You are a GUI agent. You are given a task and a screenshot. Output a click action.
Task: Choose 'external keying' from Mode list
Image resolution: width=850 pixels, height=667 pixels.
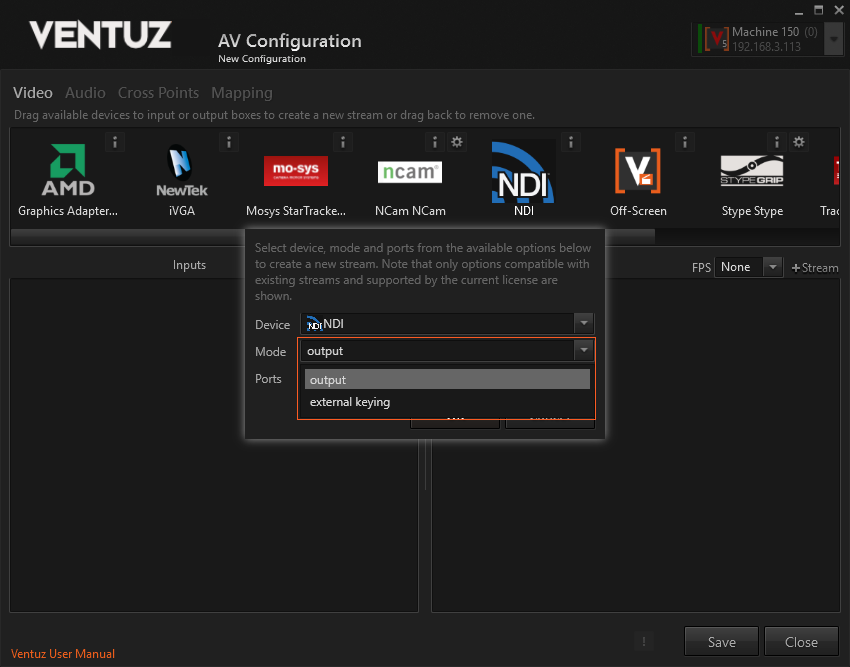[x=350, y=402]
